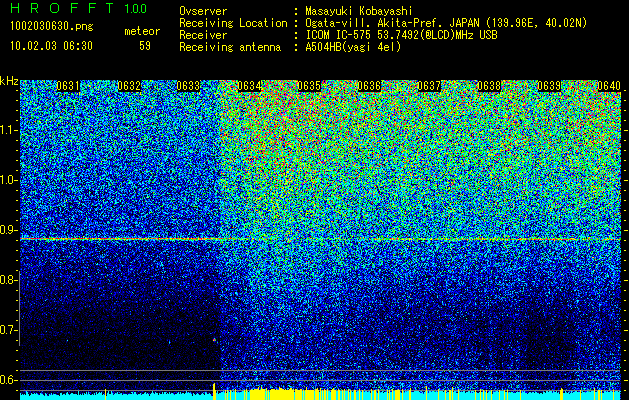Click the 0639 time marker
629x400 pixels.
[549, 86]
